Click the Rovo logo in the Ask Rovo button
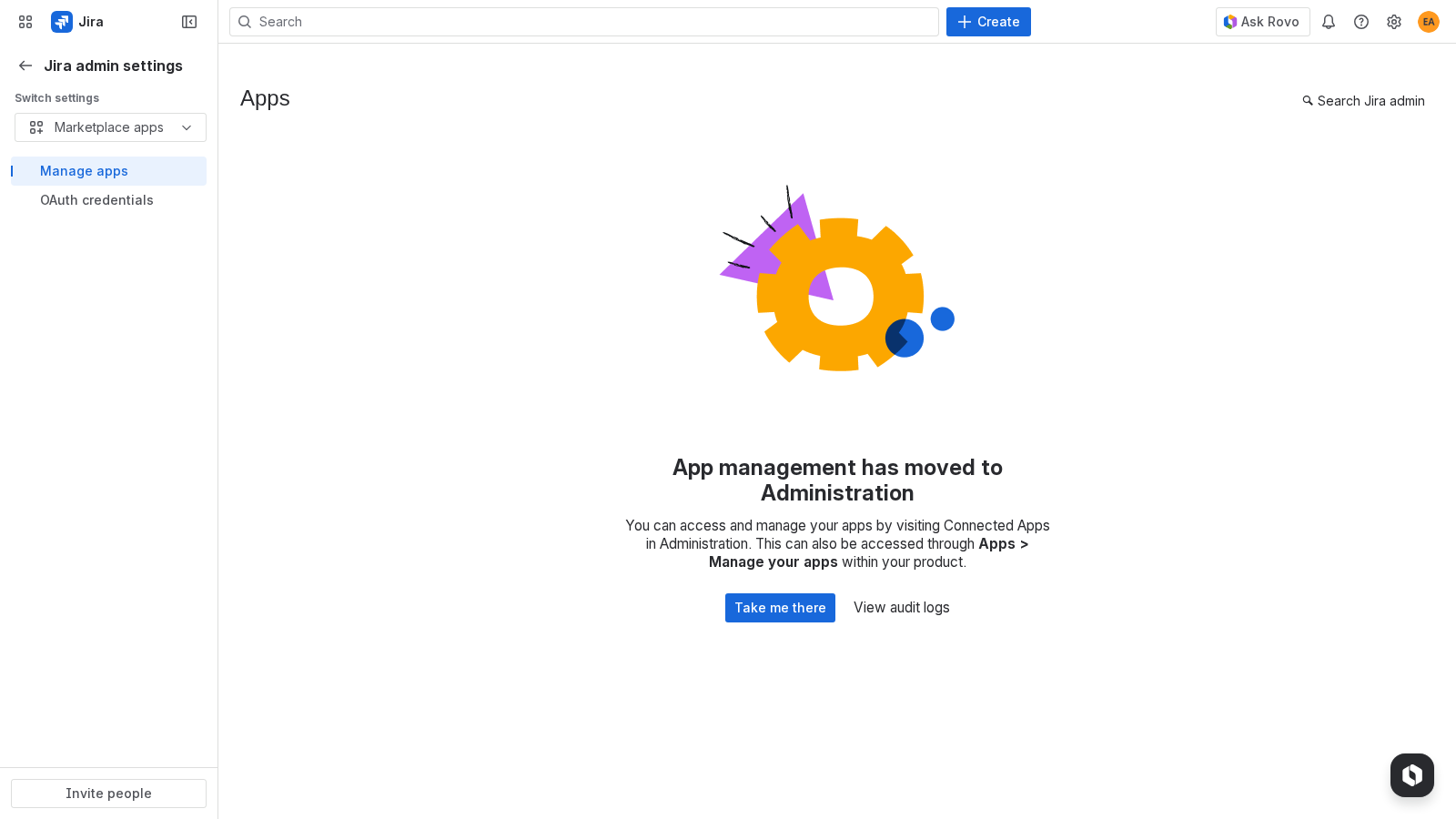The image size is (1456, 819). 1230,22
